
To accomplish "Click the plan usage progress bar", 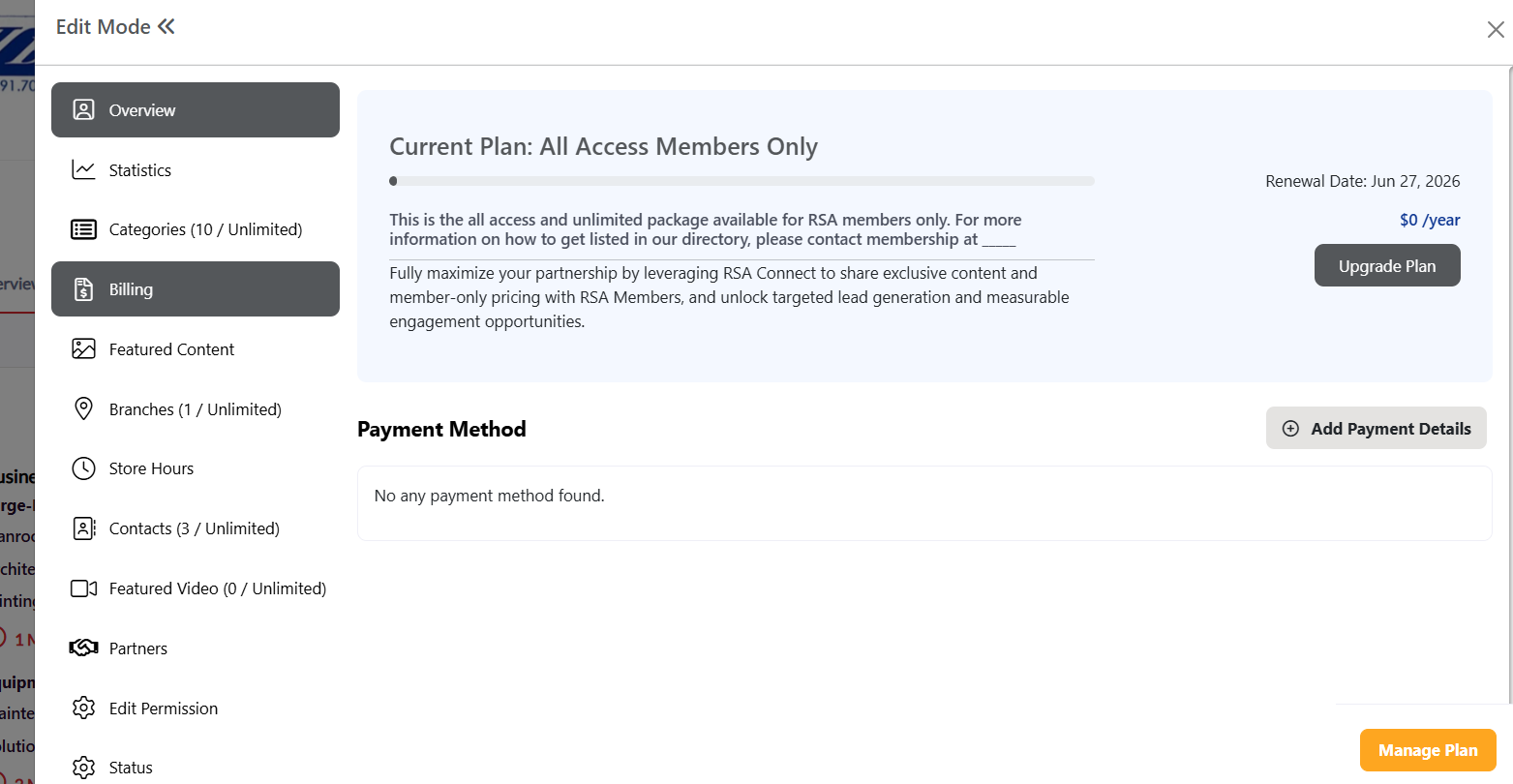I will 741,181.
